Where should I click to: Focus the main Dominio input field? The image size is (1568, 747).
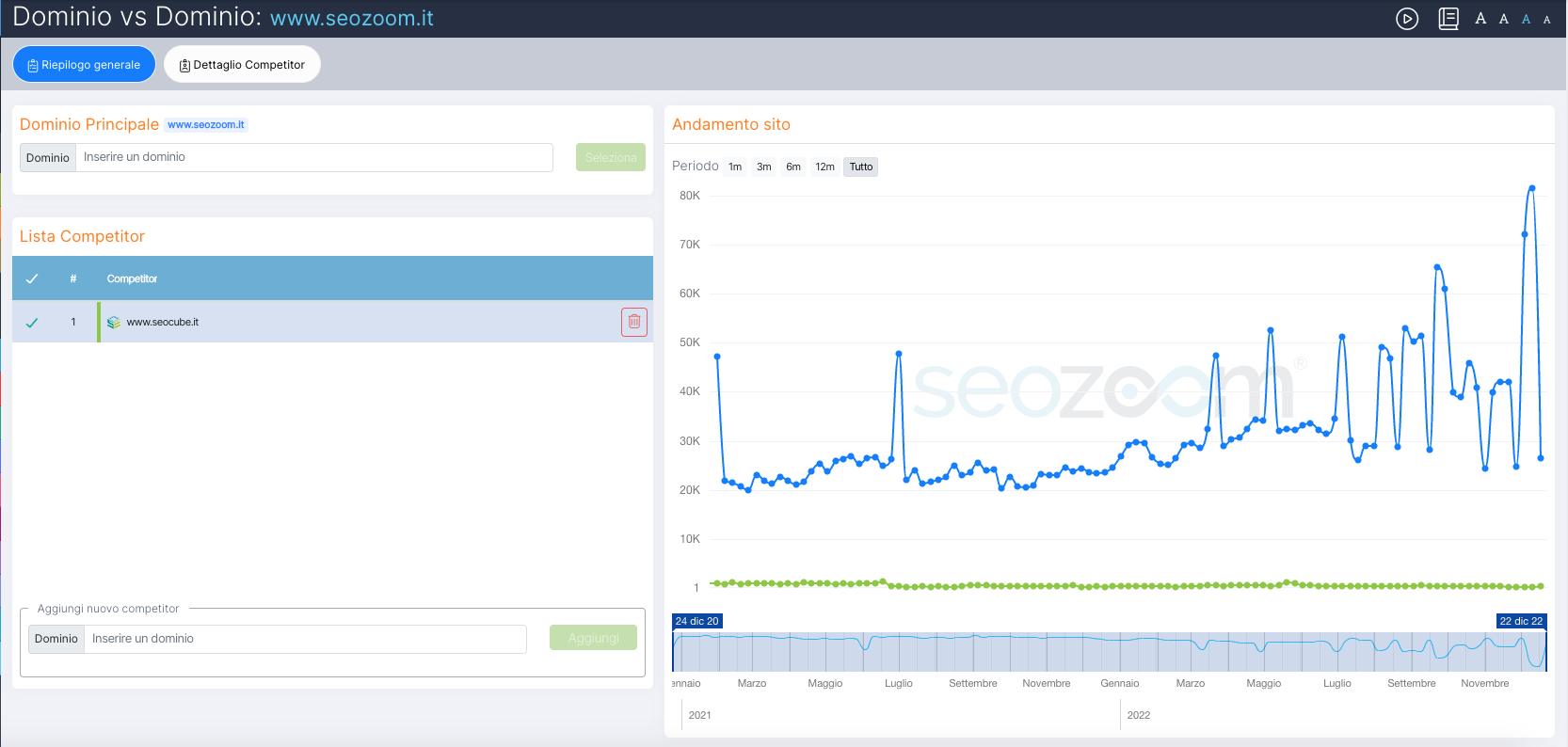pyautogui.click(x=313, y=157)
